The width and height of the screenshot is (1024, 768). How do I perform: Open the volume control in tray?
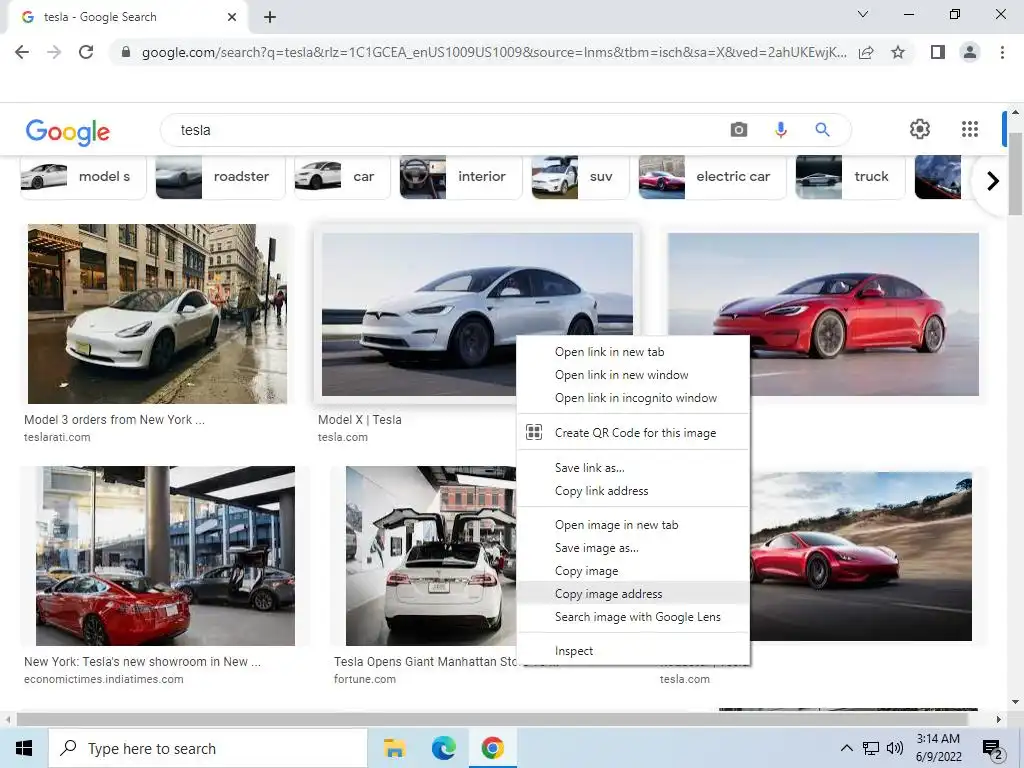(895, 748)
